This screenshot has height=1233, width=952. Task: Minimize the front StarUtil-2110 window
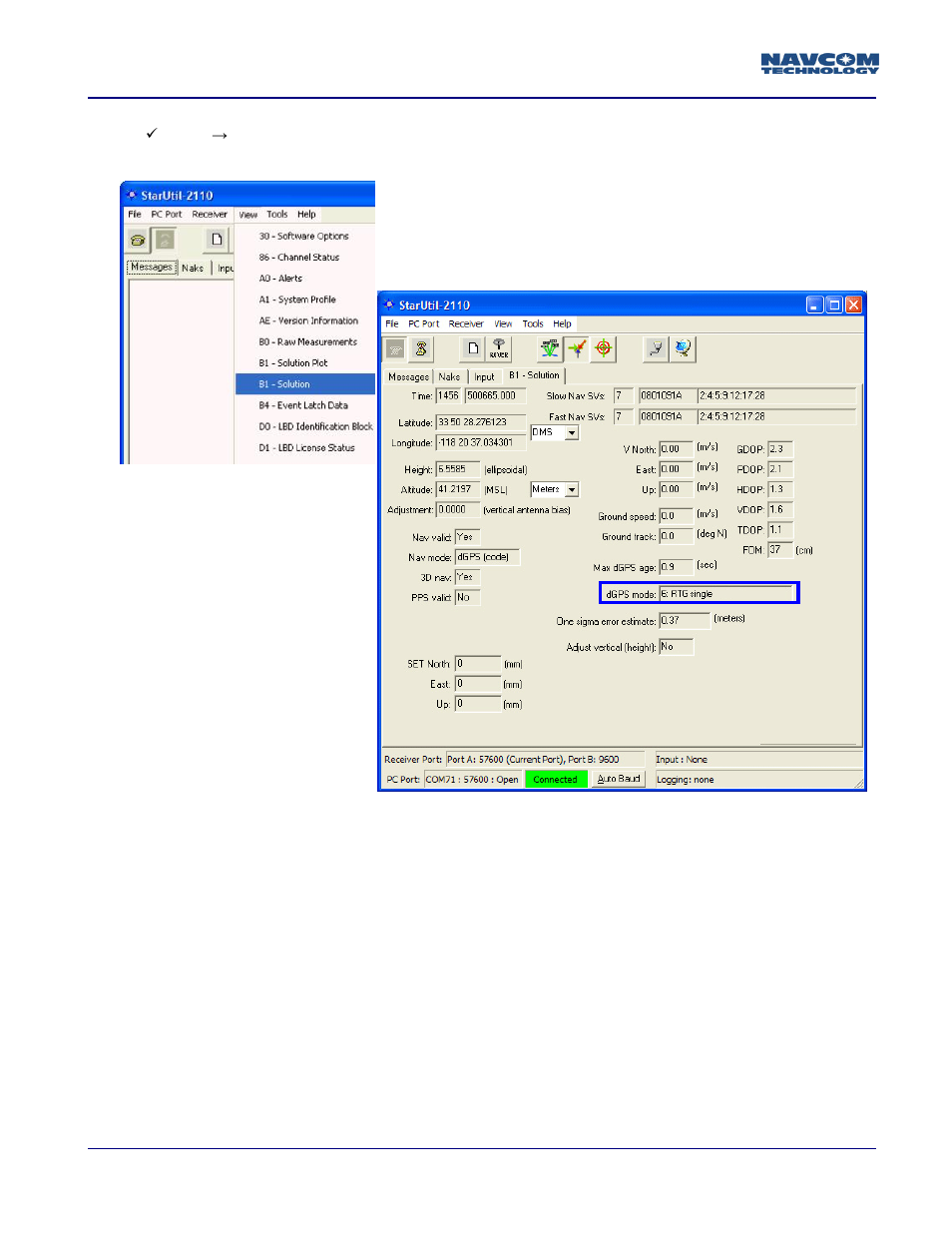pos(814,305)
